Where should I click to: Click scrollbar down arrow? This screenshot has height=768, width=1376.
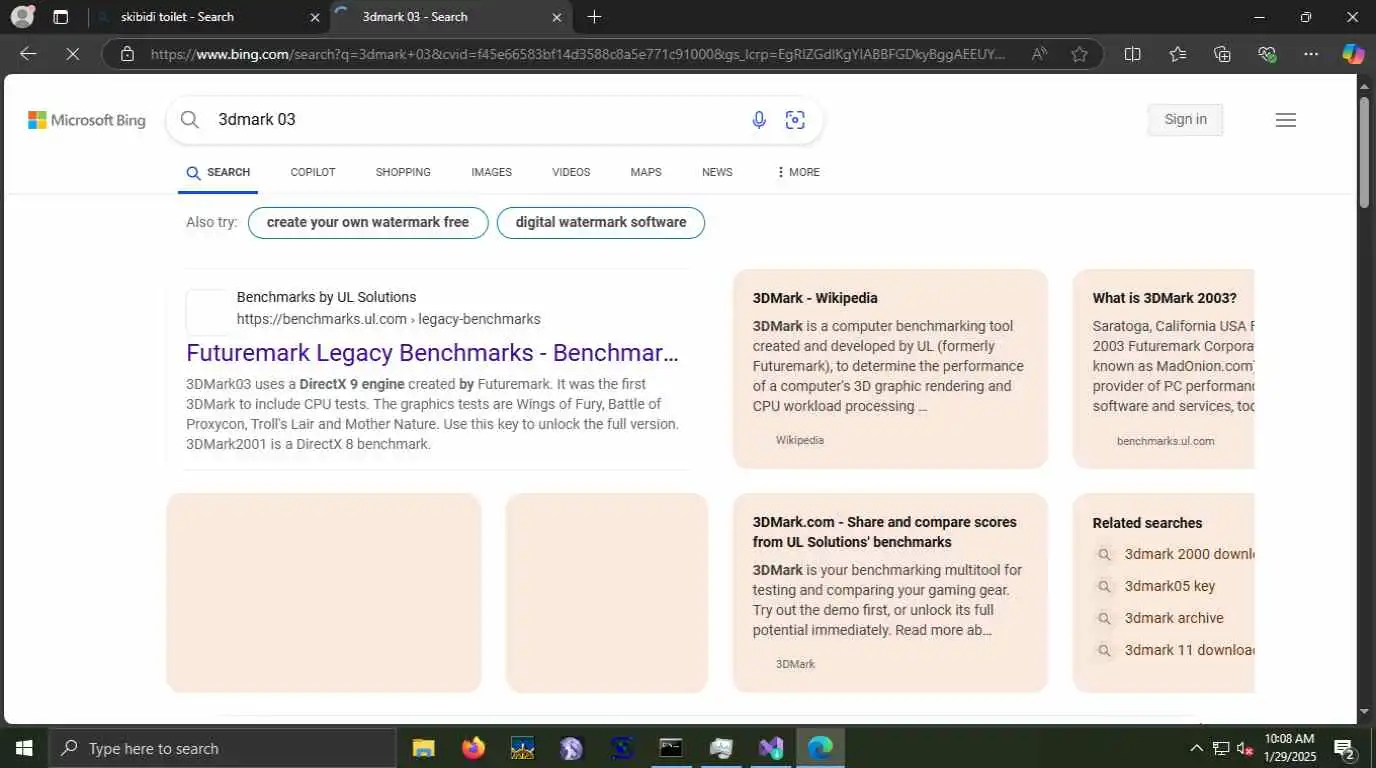point(1364,712)
